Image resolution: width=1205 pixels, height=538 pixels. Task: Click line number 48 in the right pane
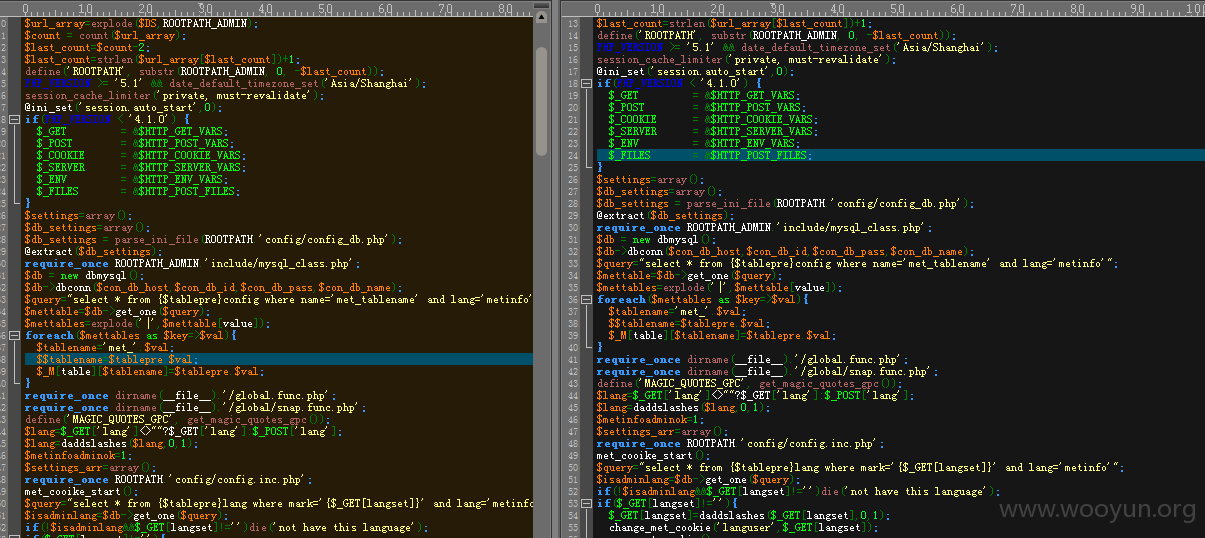(573, 443)
